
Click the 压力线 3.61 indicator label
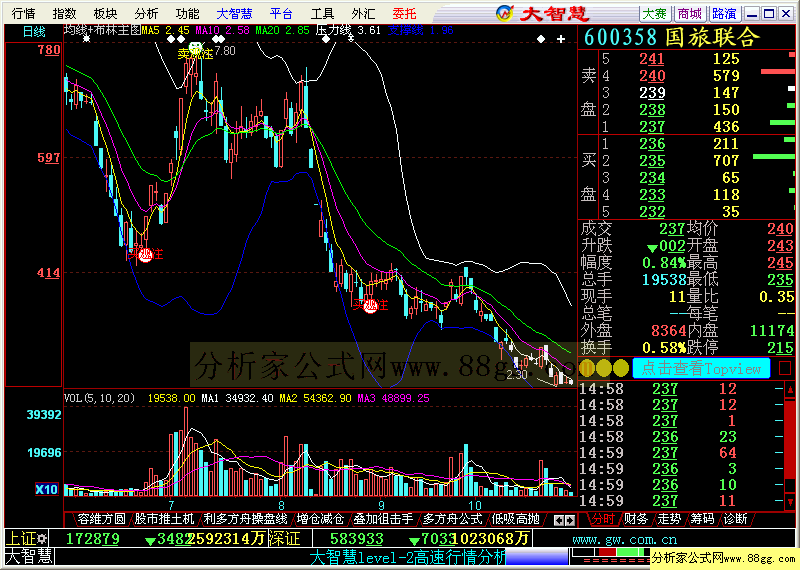348,31
